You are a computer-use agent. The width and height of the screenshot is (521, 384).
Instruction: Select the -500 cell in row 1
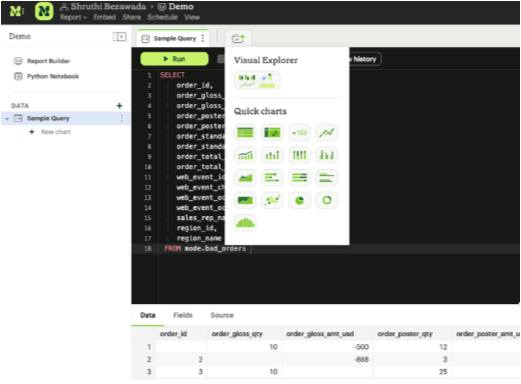(x=327, y=347)
